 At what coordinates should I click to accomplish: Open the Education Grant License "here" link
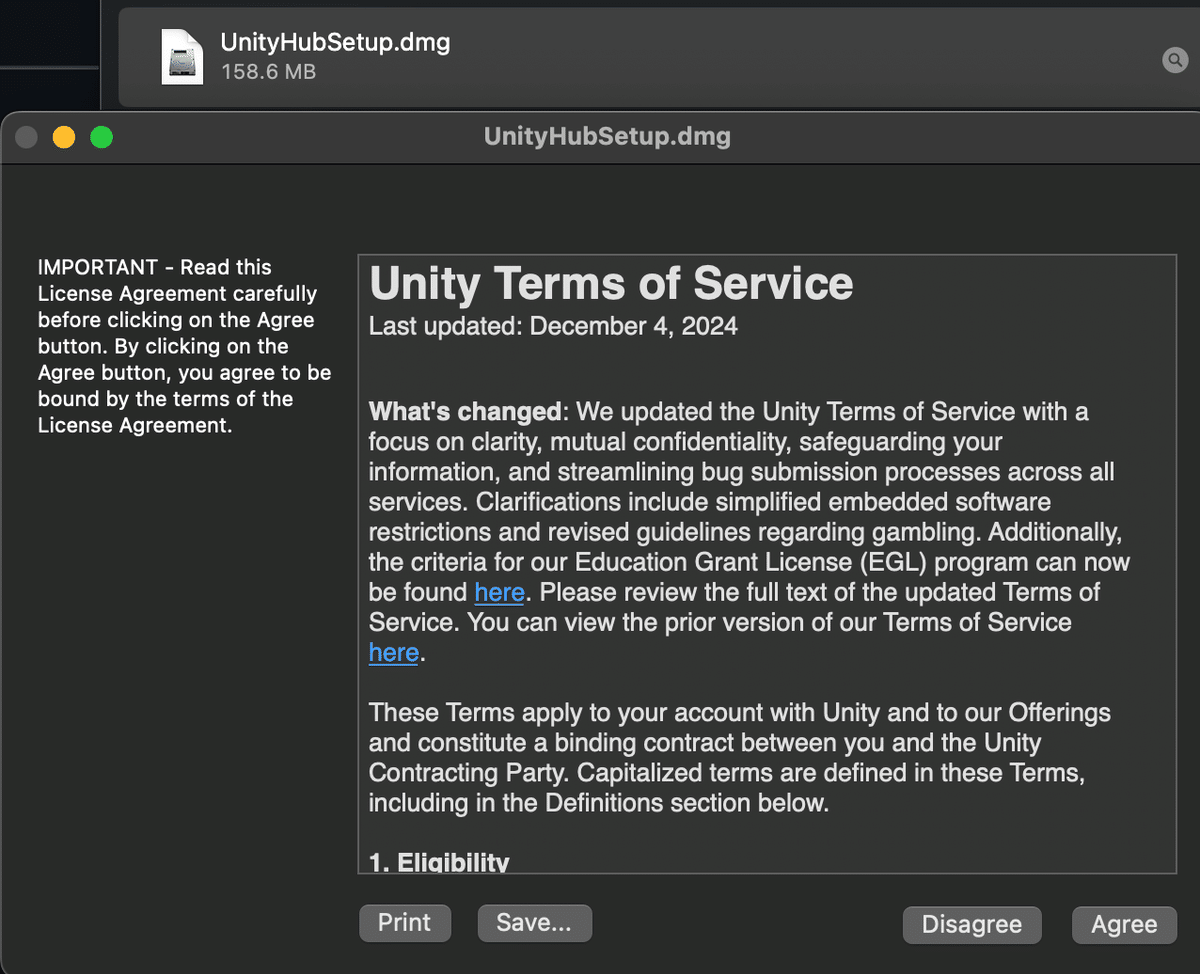tap(499, 592)
